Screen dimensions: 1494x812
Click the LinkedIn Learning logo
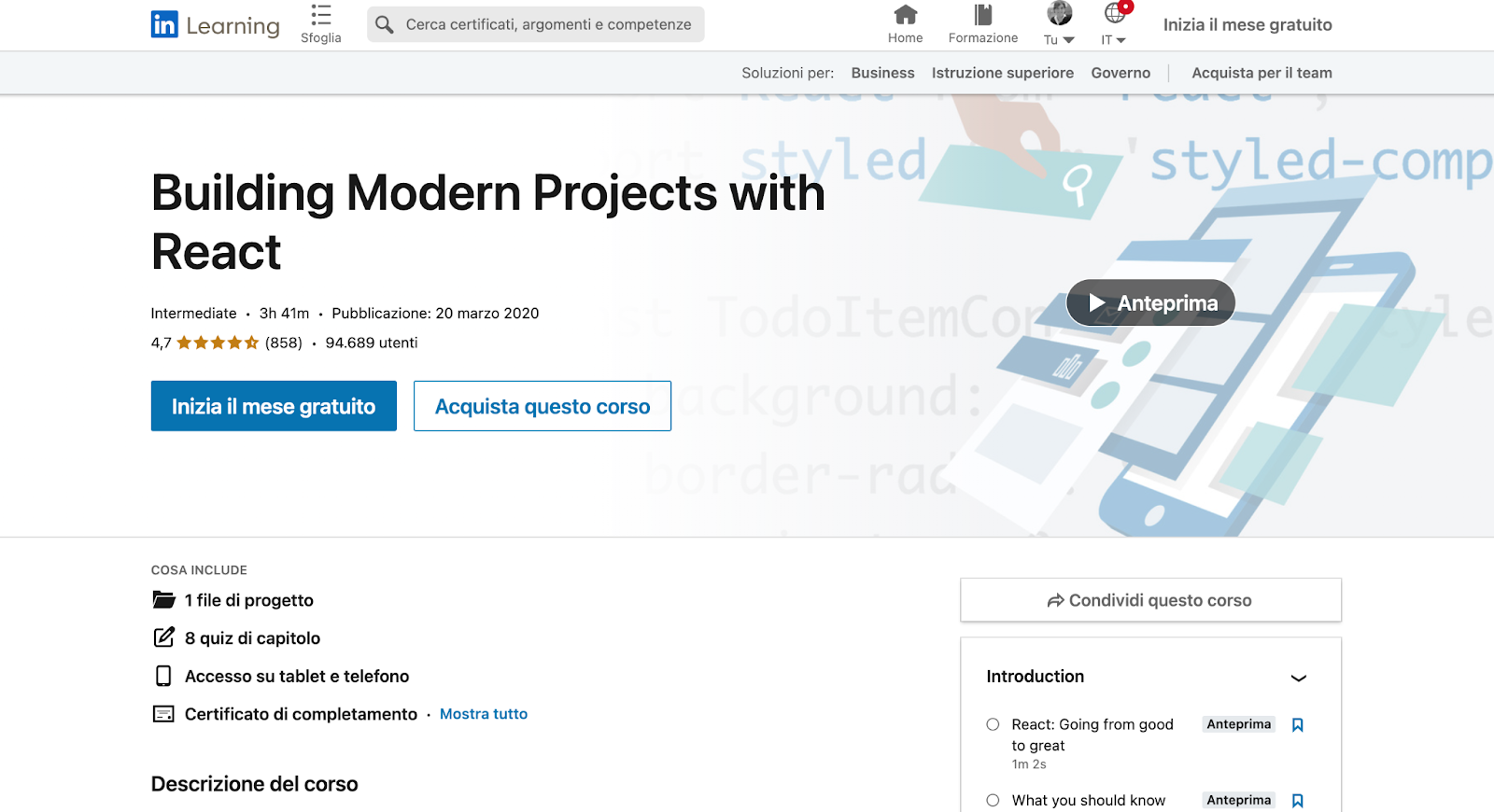point(216,25)
